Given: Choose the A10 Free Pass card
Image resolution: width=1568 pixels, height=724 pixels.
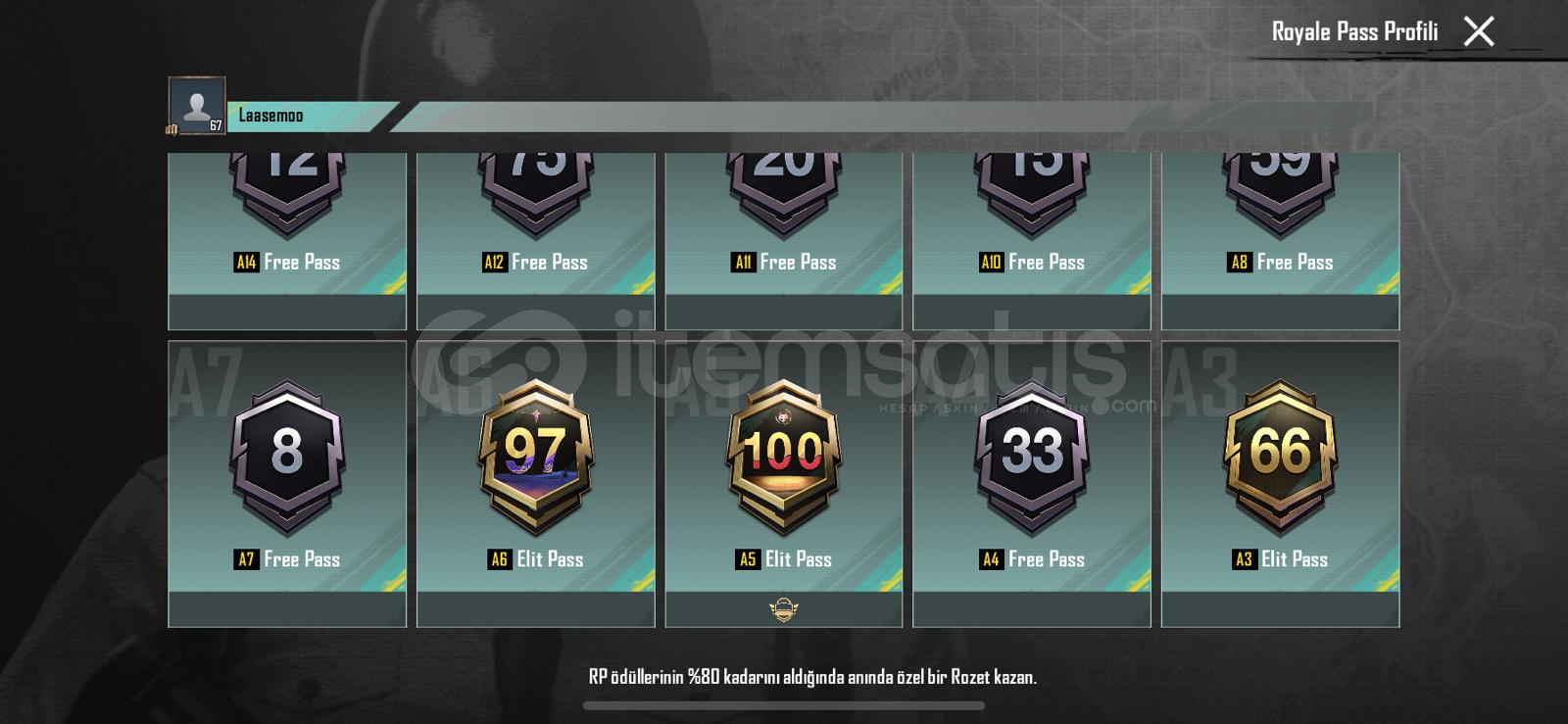Looking at the screenshot, I should pos(1032,241).
